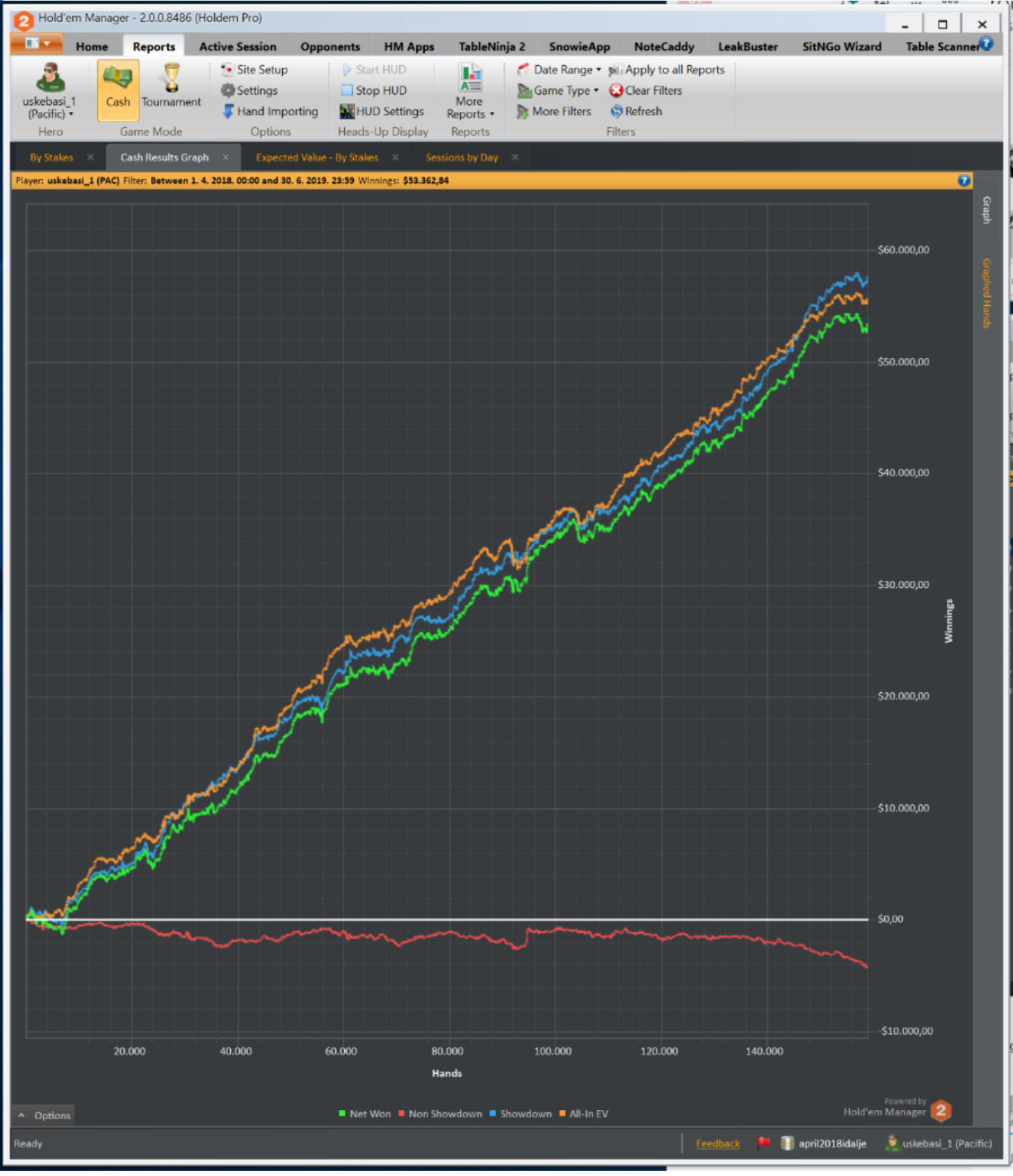This screenshot has height=1176, width=1013.
Task: Open the Active Session tab
Action: 238,47
